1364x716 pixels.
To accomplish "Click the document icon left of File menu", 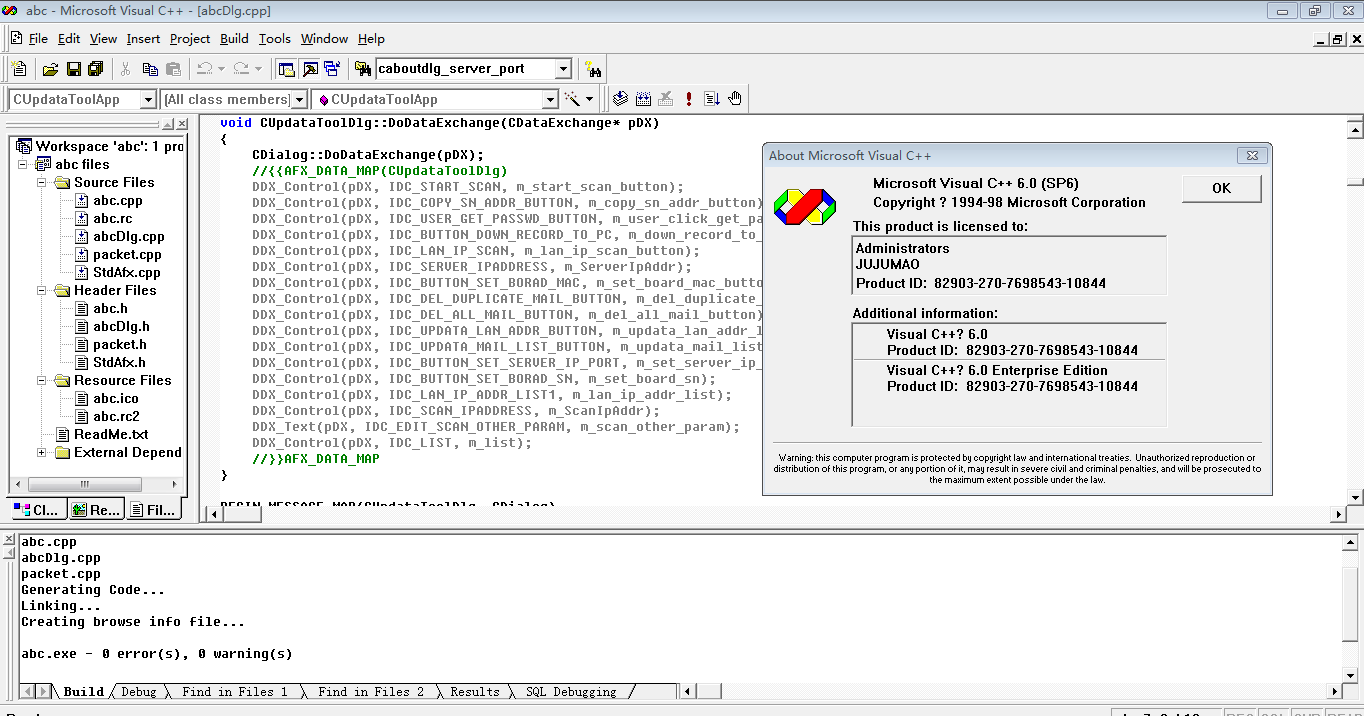I will (17, 39).
